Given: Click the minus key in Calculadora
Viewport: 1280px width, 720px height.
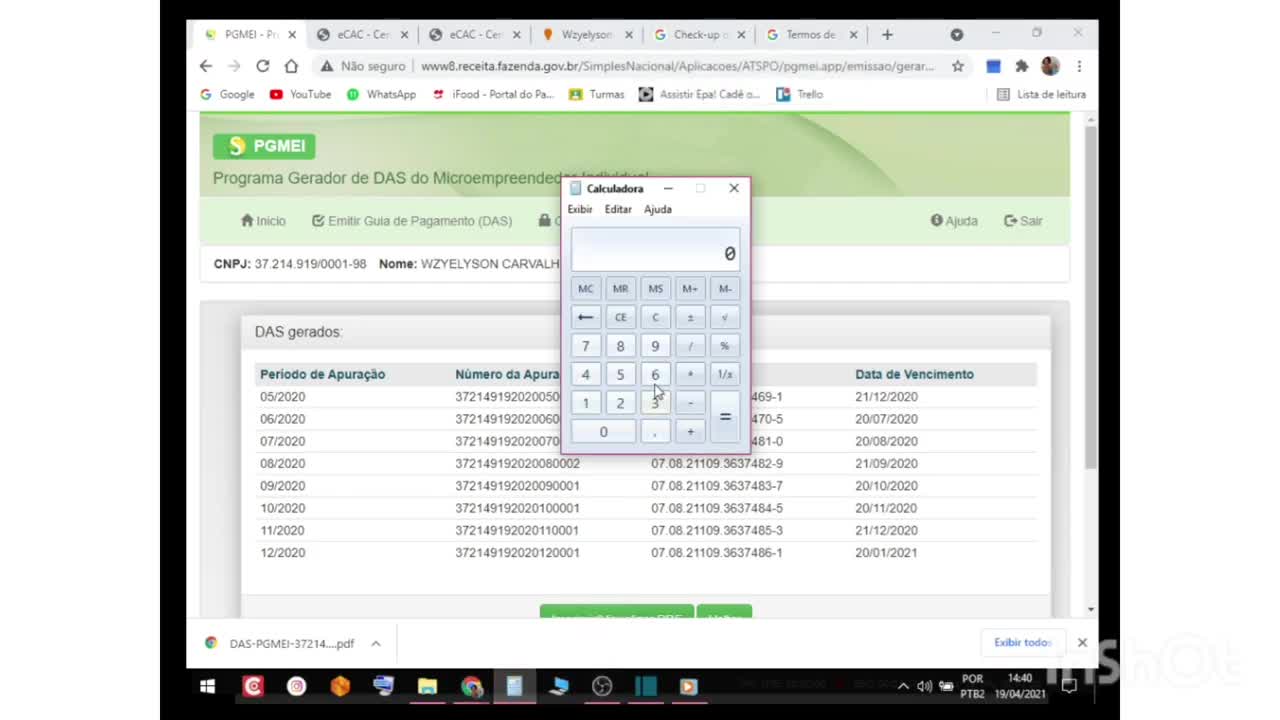Looking at the screenshot, I should tap(690, 403).
